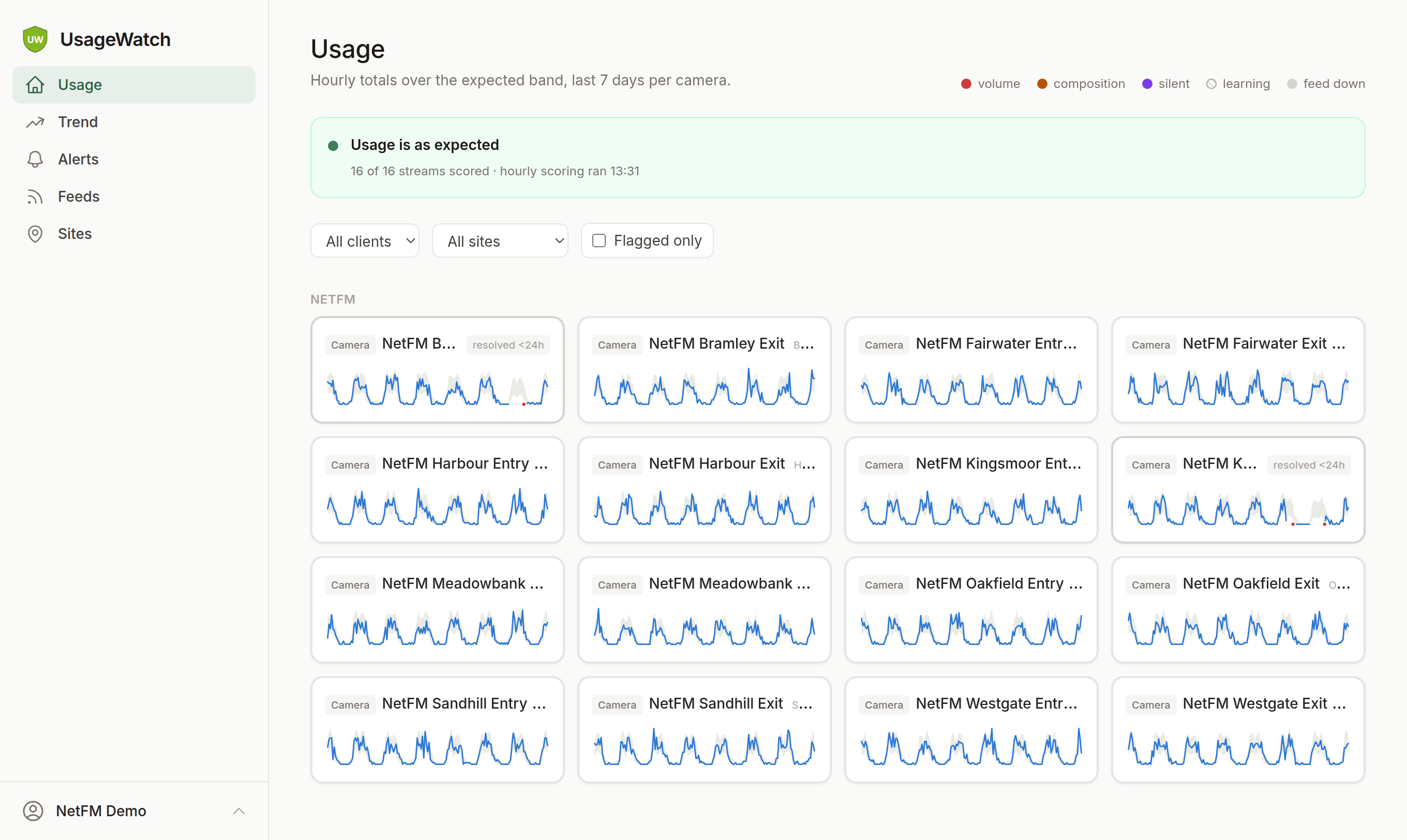Open the NetFM Harbour Exit card
This screenshot has width=1407, height=840.
(x=705, y=490)
